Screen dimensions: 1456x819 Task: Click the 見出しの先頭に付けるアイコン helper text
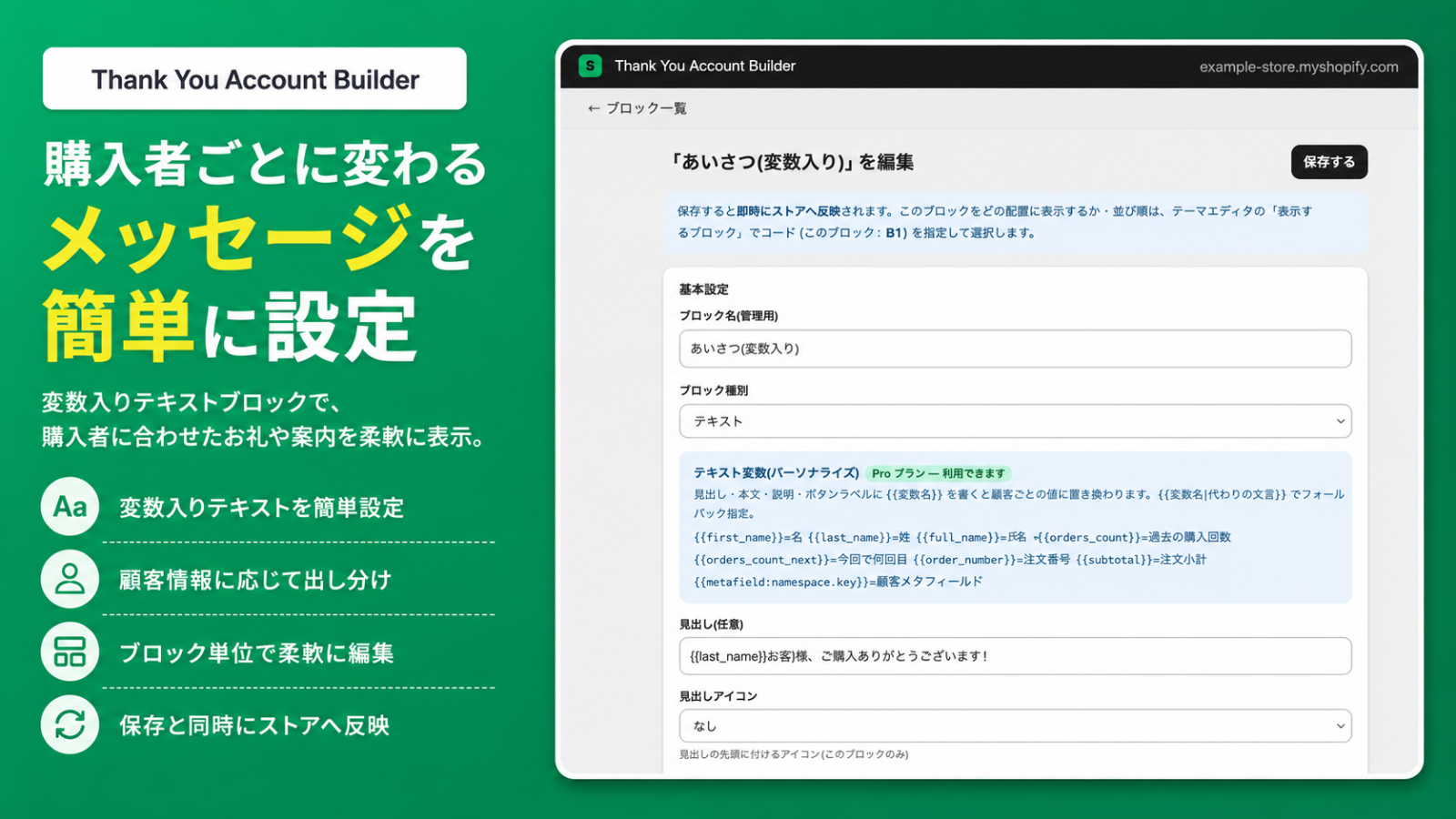[x=794, y=754]
